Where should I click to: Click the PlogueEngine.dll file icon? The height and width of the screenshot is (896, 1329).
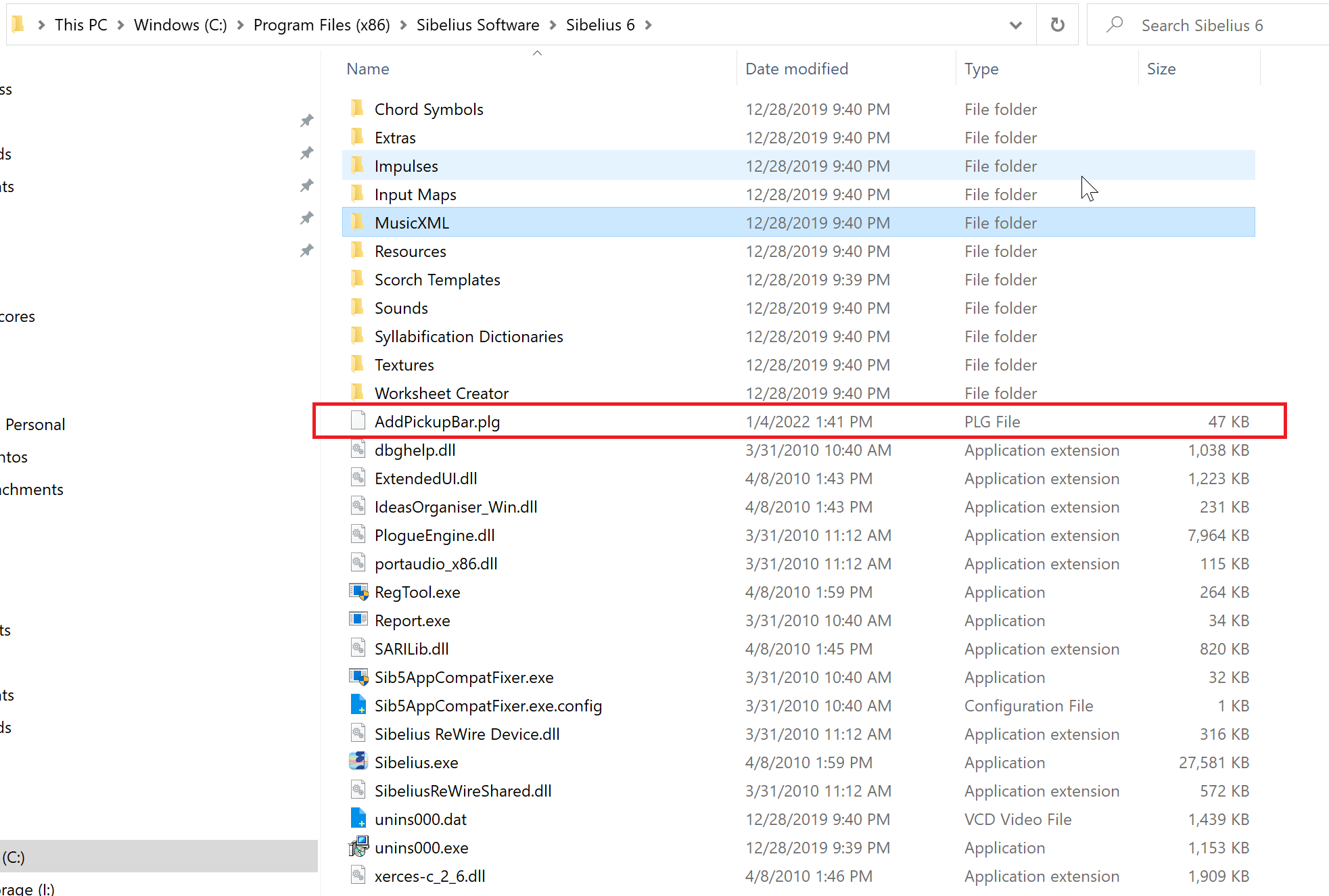358,534
